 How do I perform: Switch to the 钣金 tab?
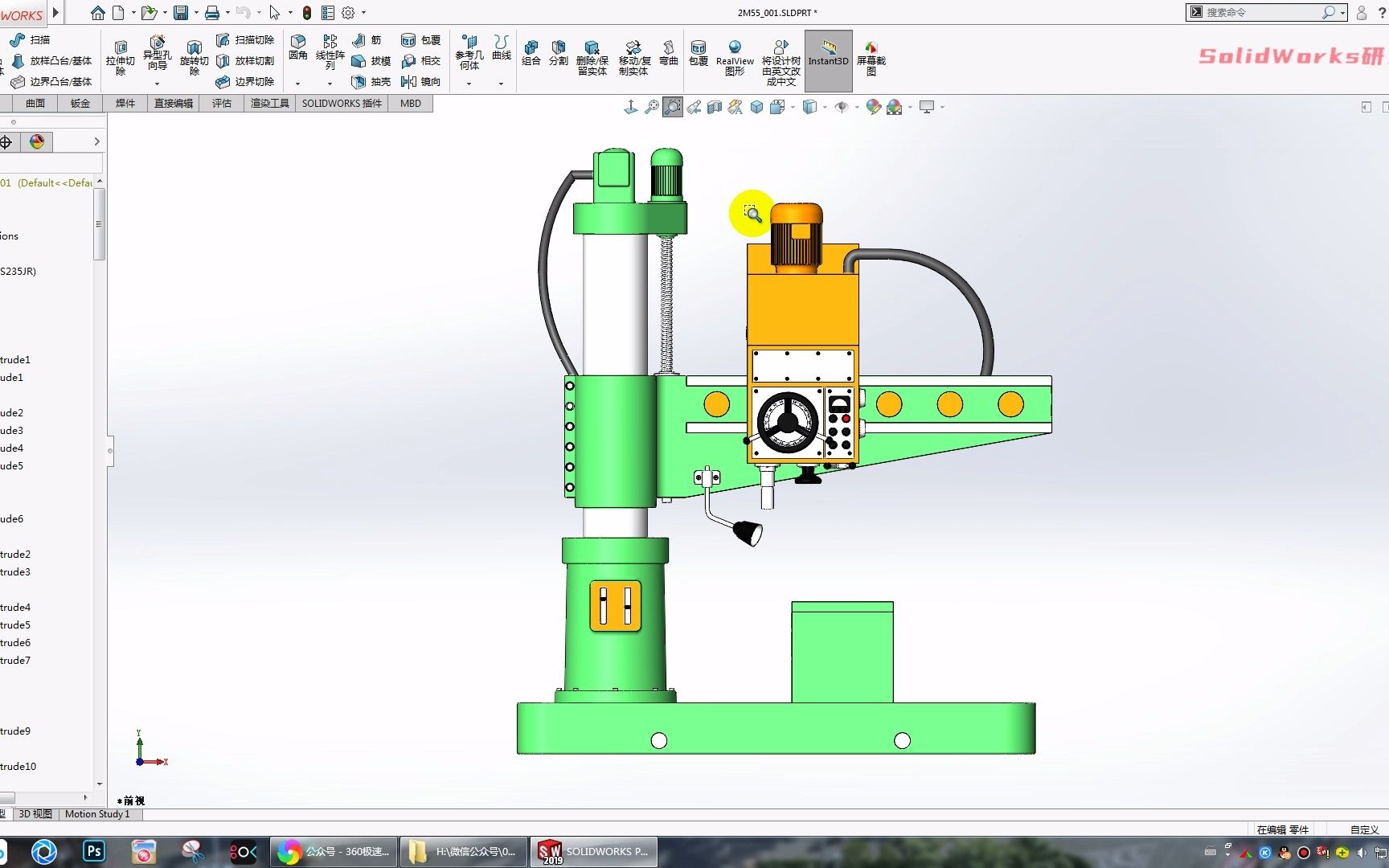point(80,103)
